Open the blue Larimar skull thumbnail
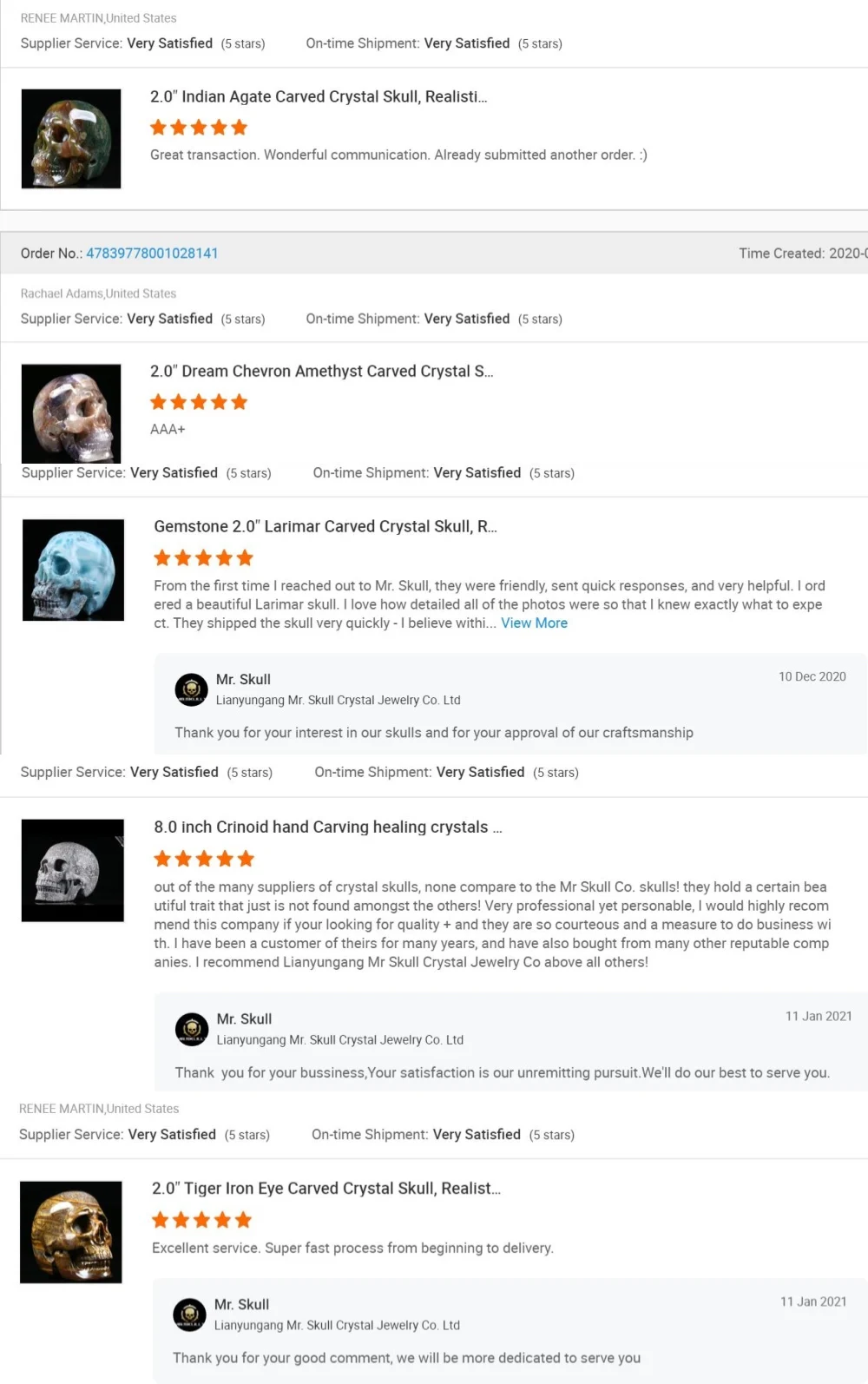Image resolution: width=868 pixels, height=1384 pixels. coord(74,570)
